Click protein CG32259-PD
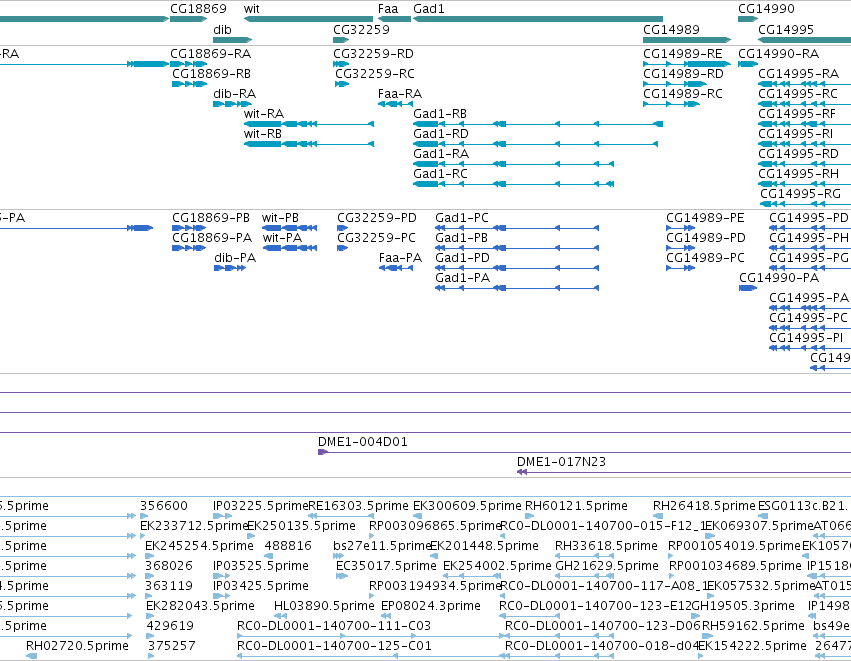The height and width of the screenshot is (661, 851). click(342, 228)
